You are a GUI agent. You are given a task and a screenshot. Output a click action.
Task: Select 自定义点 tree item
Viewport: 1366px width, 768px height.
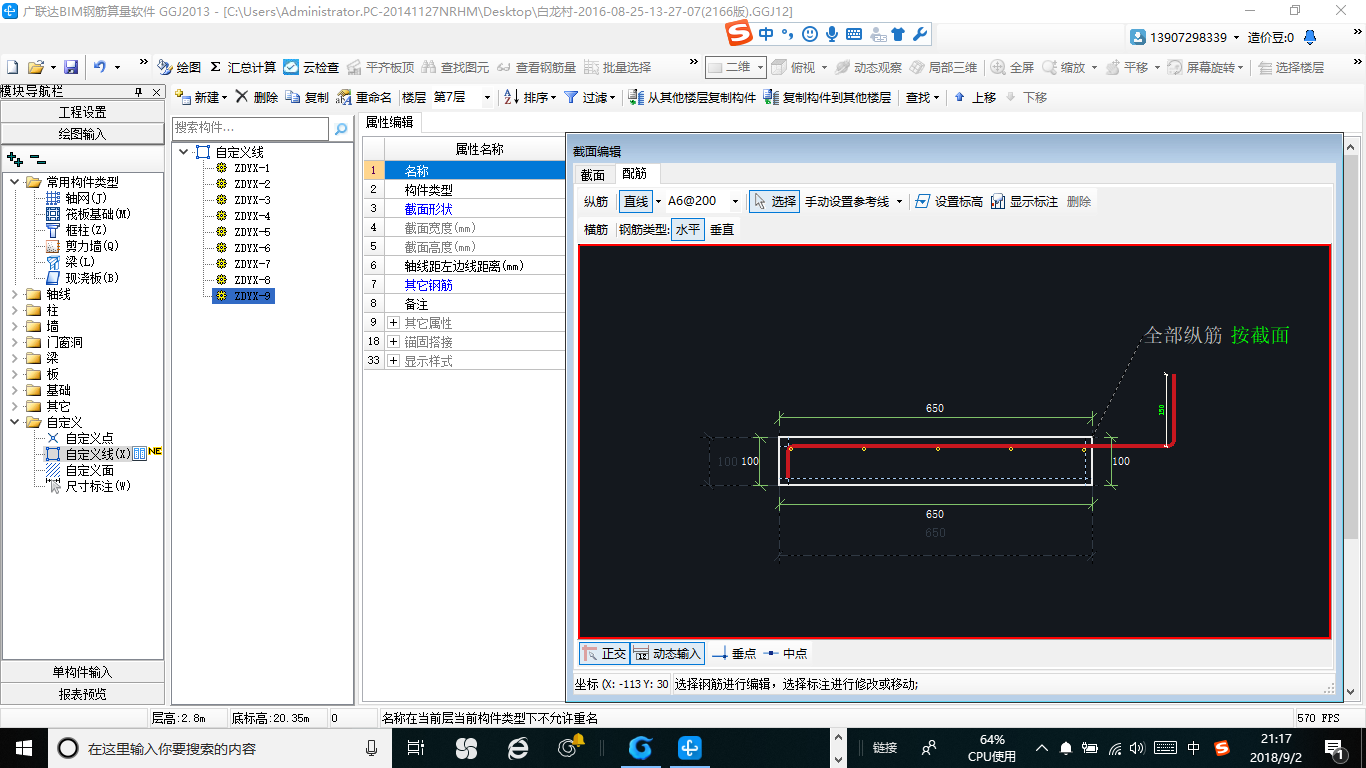click(x=89, y=438)
